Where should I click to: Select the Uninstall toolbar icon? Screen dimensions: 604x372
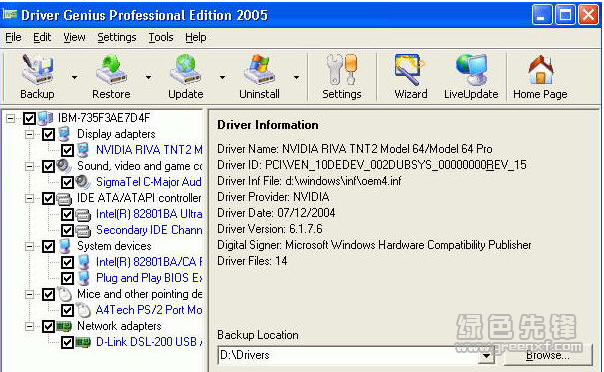[x=259, y=77]
